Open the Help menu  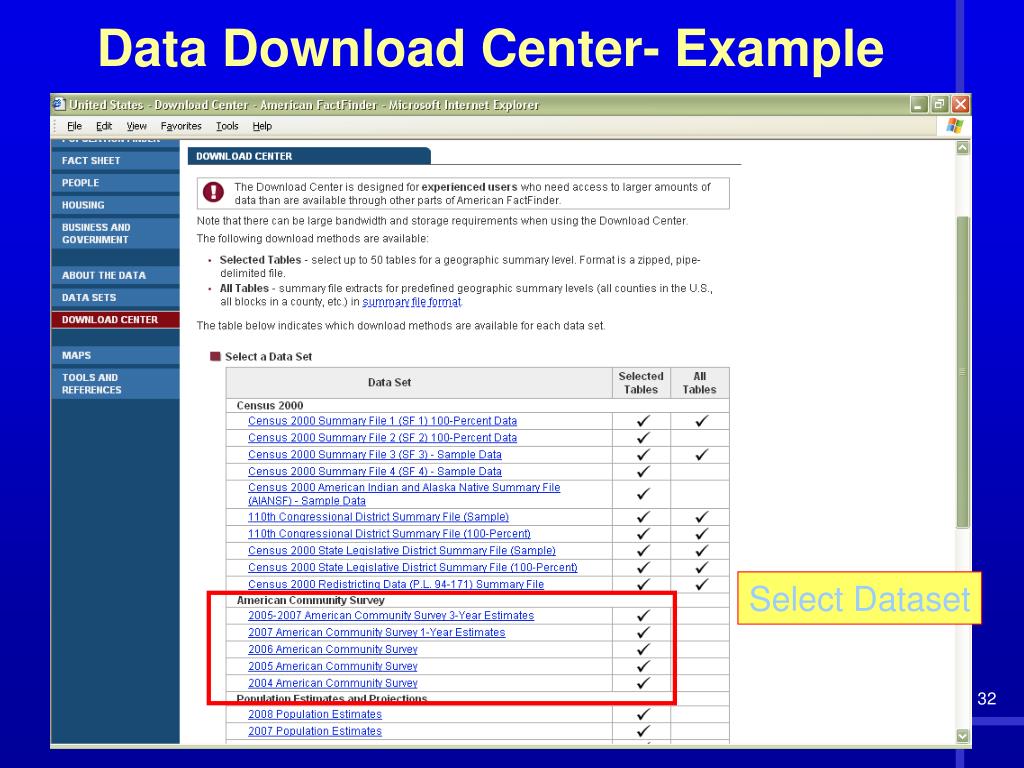pos(262,126)
